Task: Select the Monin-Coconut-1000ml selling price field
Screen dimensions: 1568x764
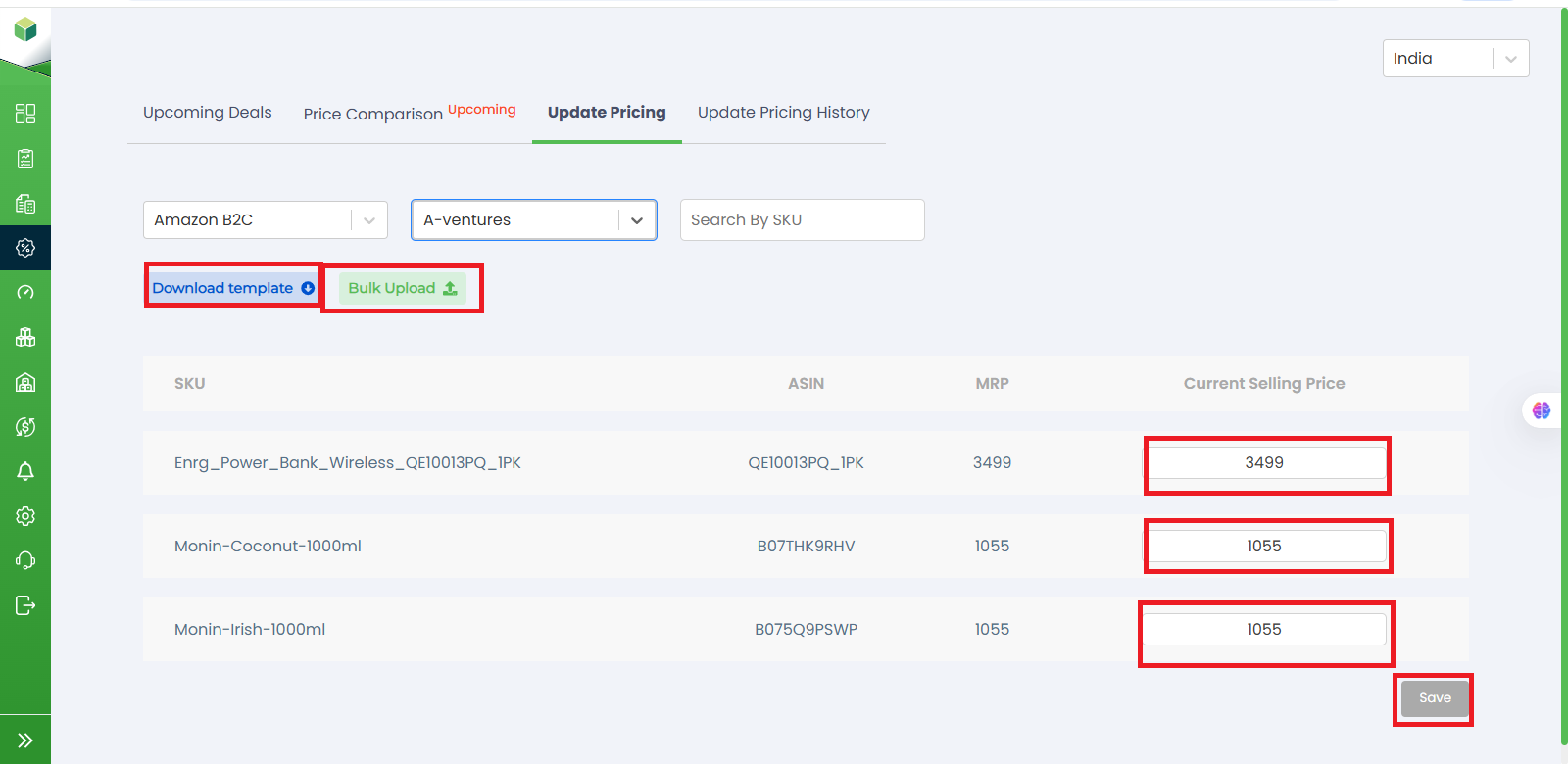Action: click(x=1266, y=547)
